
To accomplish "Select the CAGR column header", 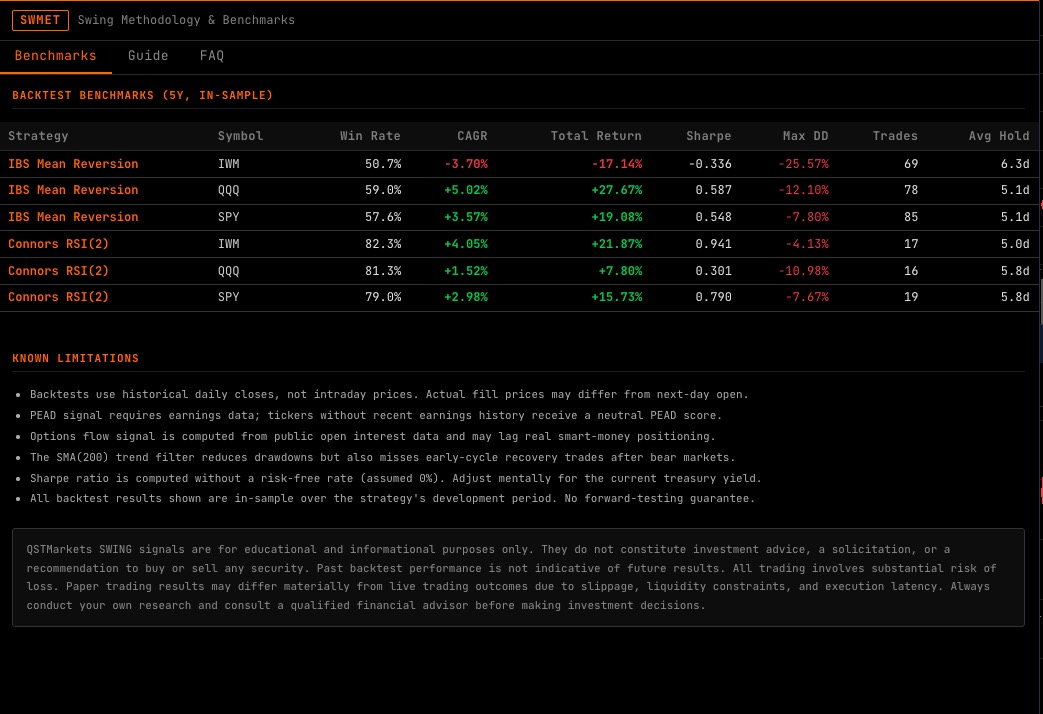I will (472, 136).
